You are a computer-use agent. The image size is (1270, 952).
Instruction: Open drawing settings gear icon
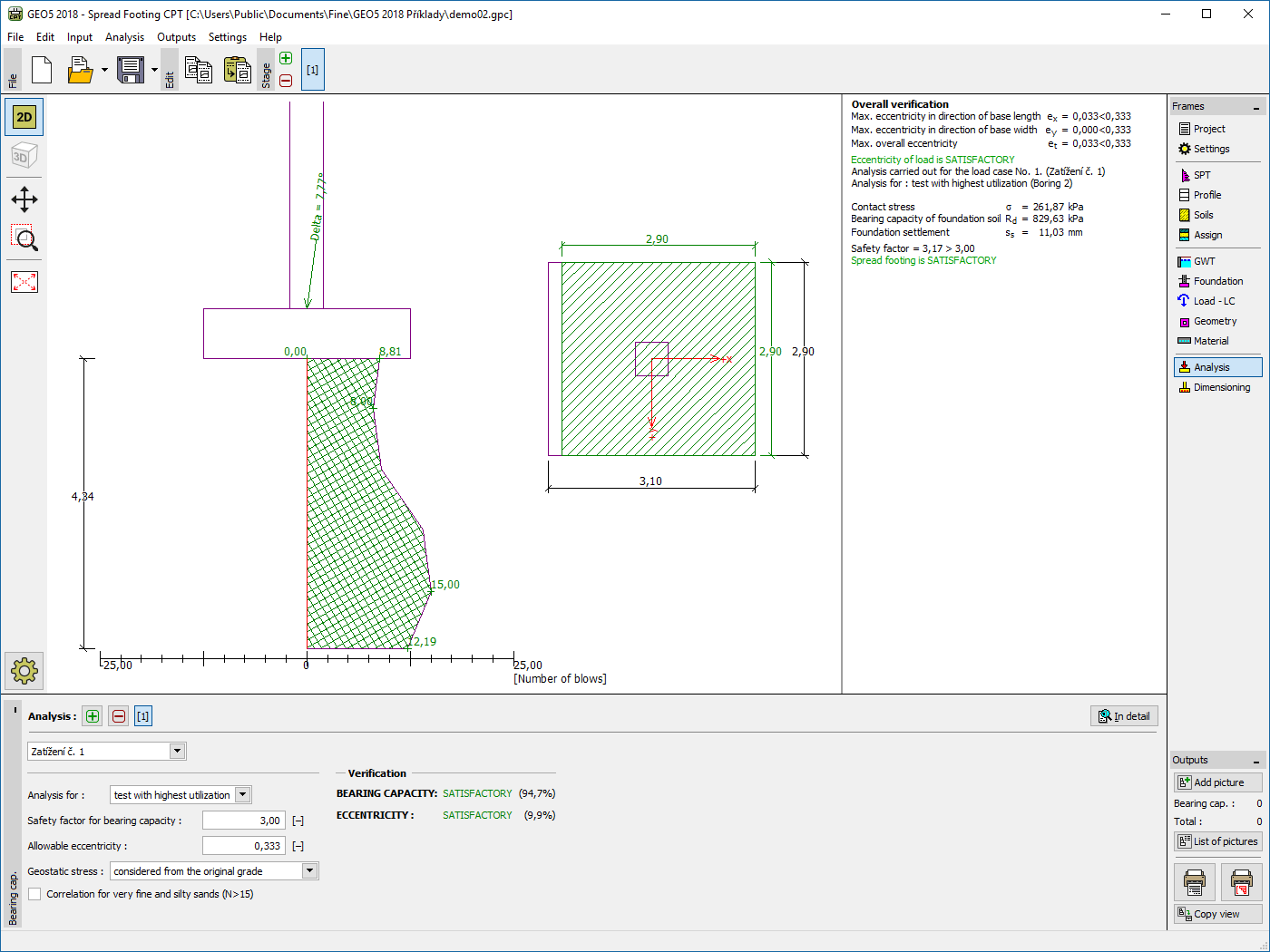(x=24, y=671)
